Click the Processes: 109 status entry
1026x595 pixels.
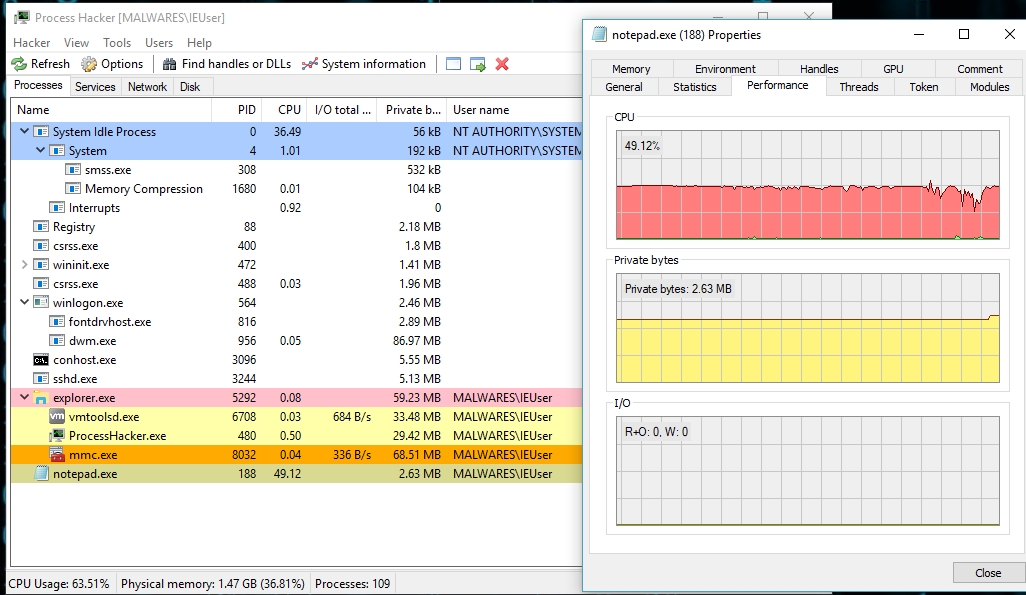(353, 584)
